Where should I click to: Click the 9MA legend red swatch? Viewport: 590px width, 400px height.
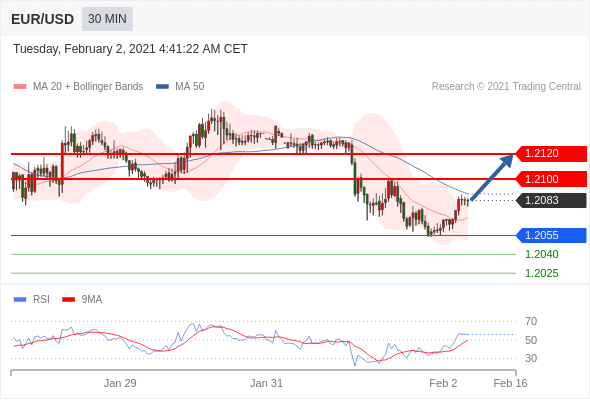point(68,300)
